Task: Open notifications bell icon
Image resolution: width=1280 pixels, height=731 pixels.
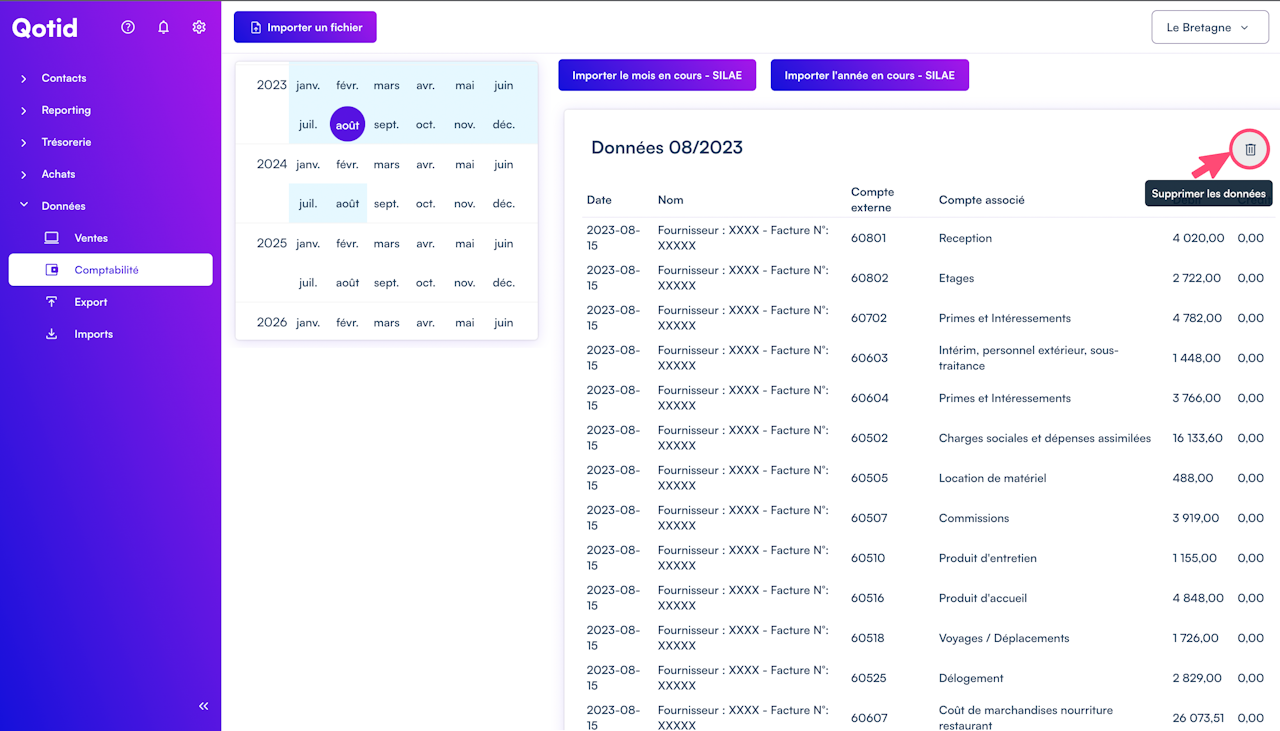Action: 164,27
